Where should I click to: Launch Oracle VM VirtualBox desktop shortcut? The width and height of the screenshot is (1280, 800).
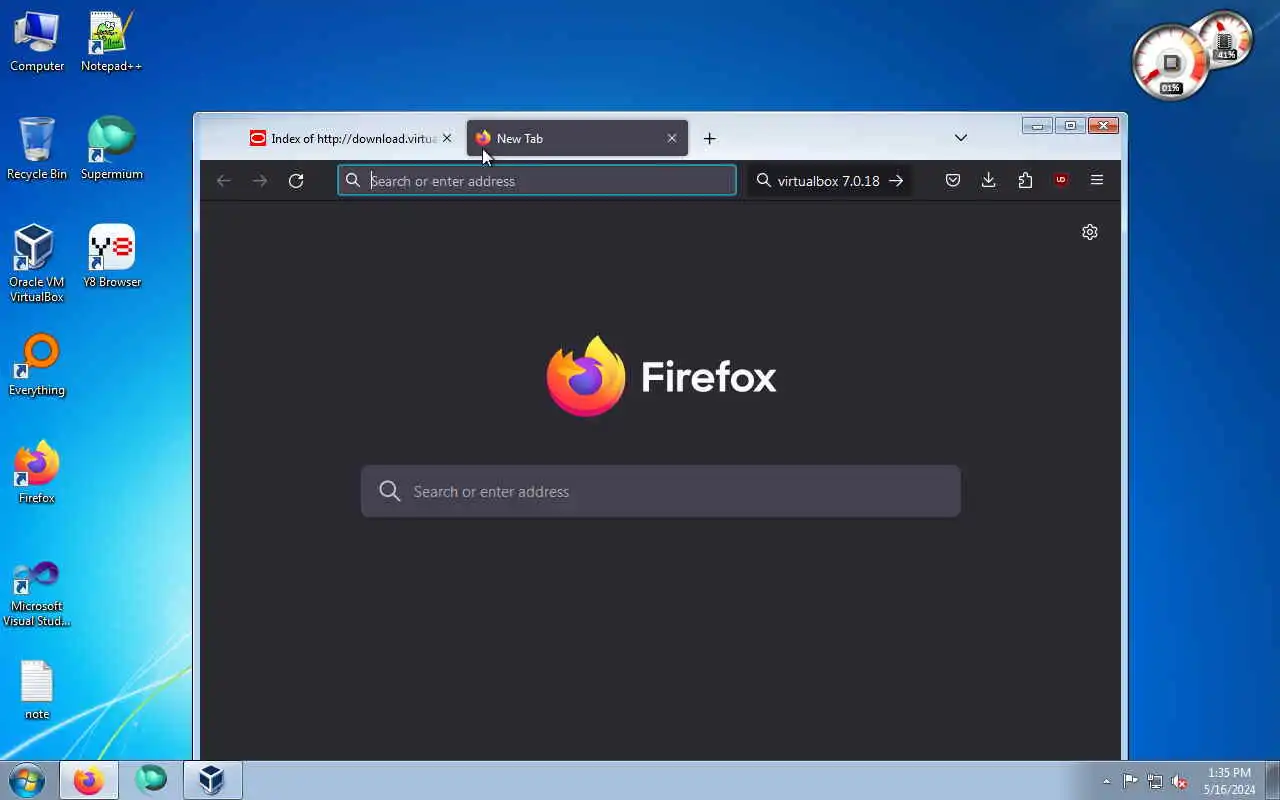37,263
